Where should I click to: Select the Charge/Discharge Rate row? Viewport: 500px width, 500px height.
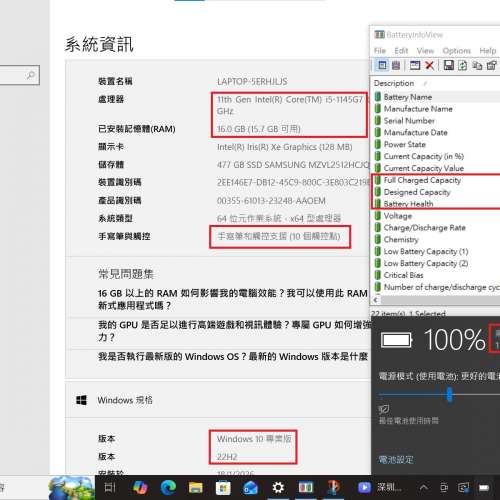pyautogui.click(x=437, y=228)
